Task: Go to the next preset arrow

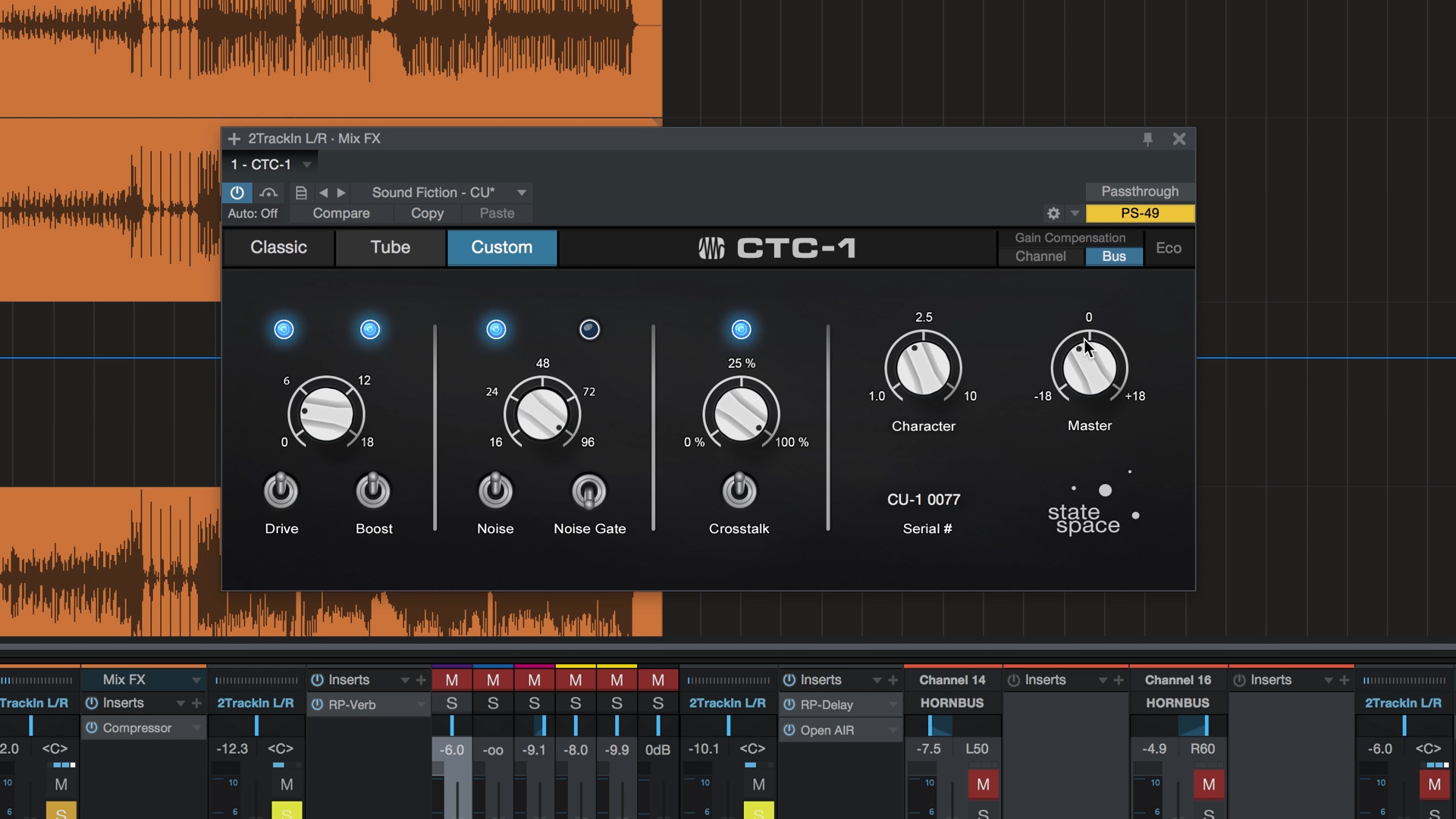Action: (x=341, y=193)
